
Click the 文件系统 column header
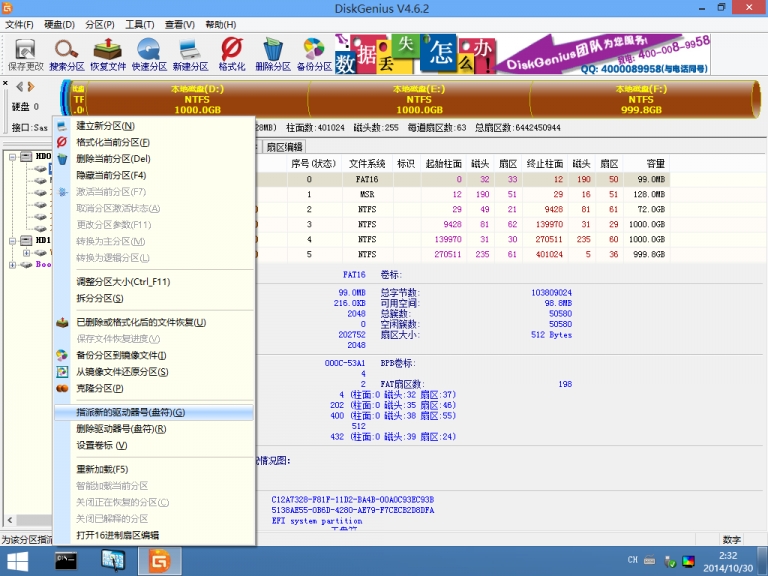tap(367, 164)
